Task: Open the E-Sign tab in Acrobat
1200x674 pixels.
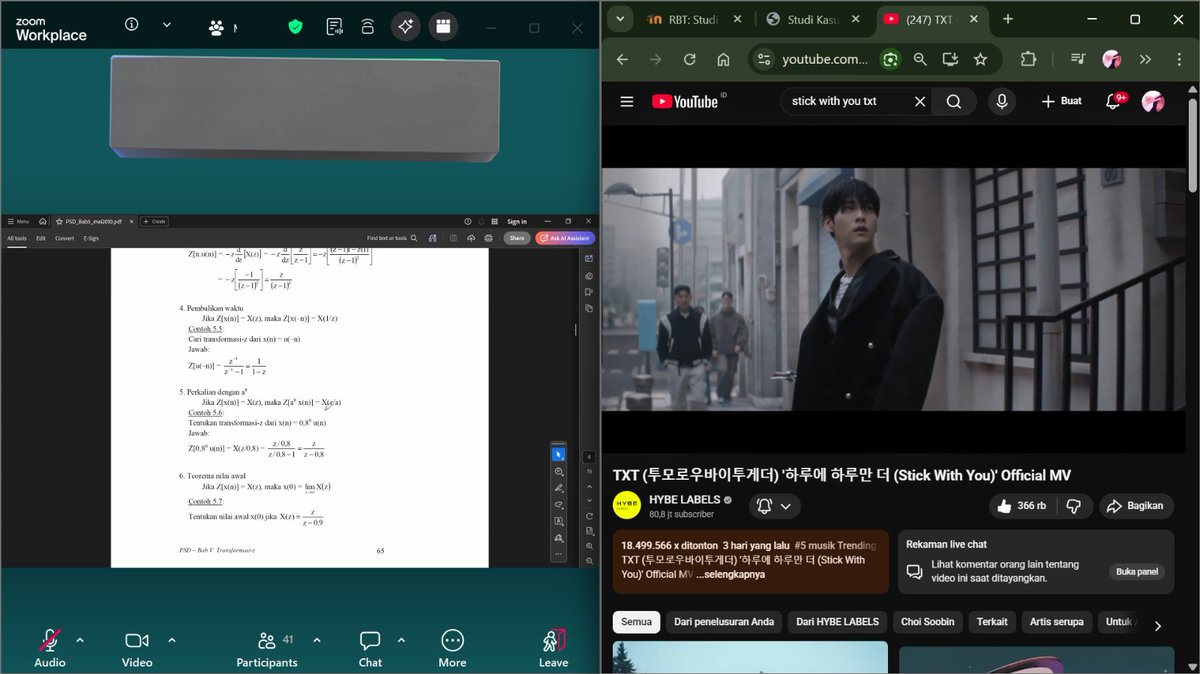Action: (91, 238)
